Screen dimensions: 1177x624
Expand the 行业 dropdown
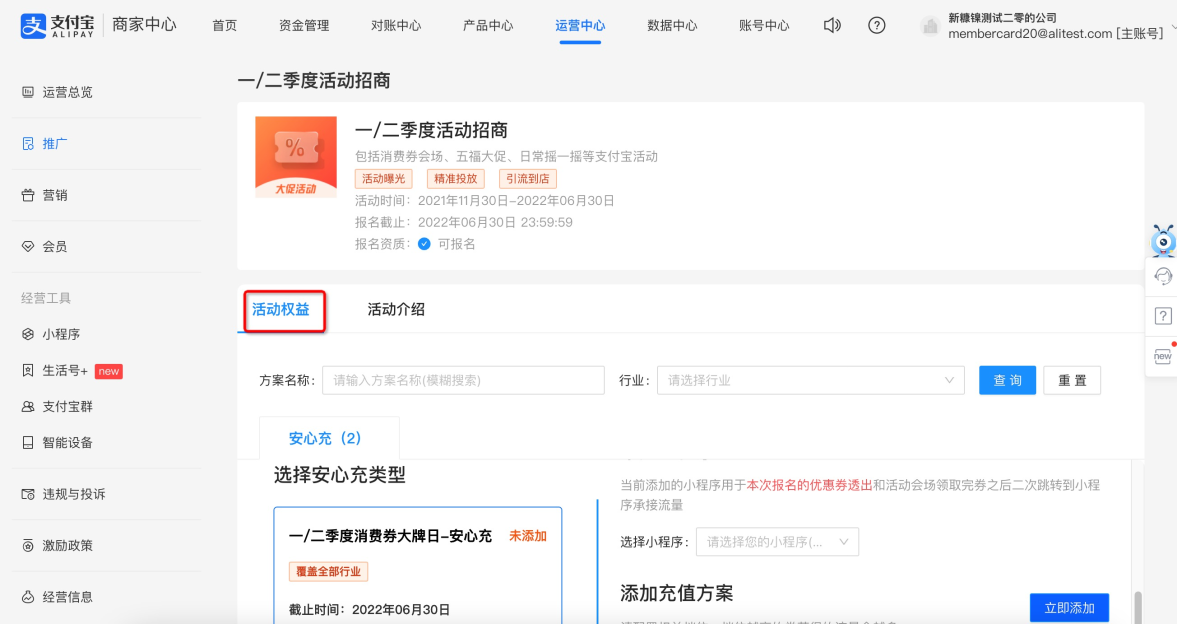[x=811, y=381]
